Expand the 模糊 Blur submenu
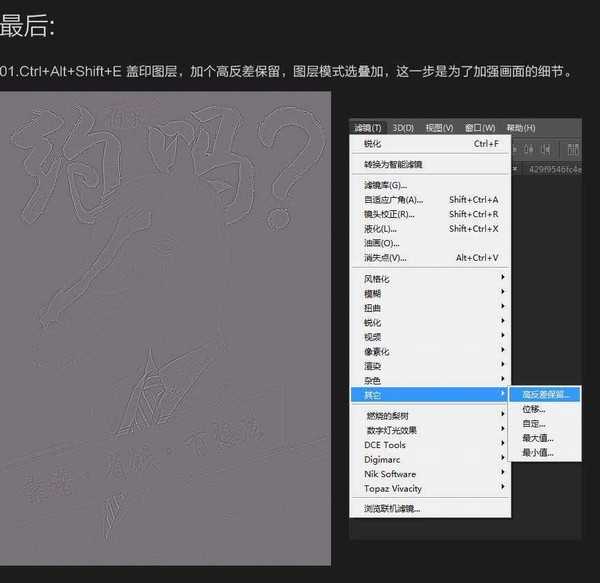Image resolution: width=600 pixels, height=583 pixels. (x=373, y=294)
